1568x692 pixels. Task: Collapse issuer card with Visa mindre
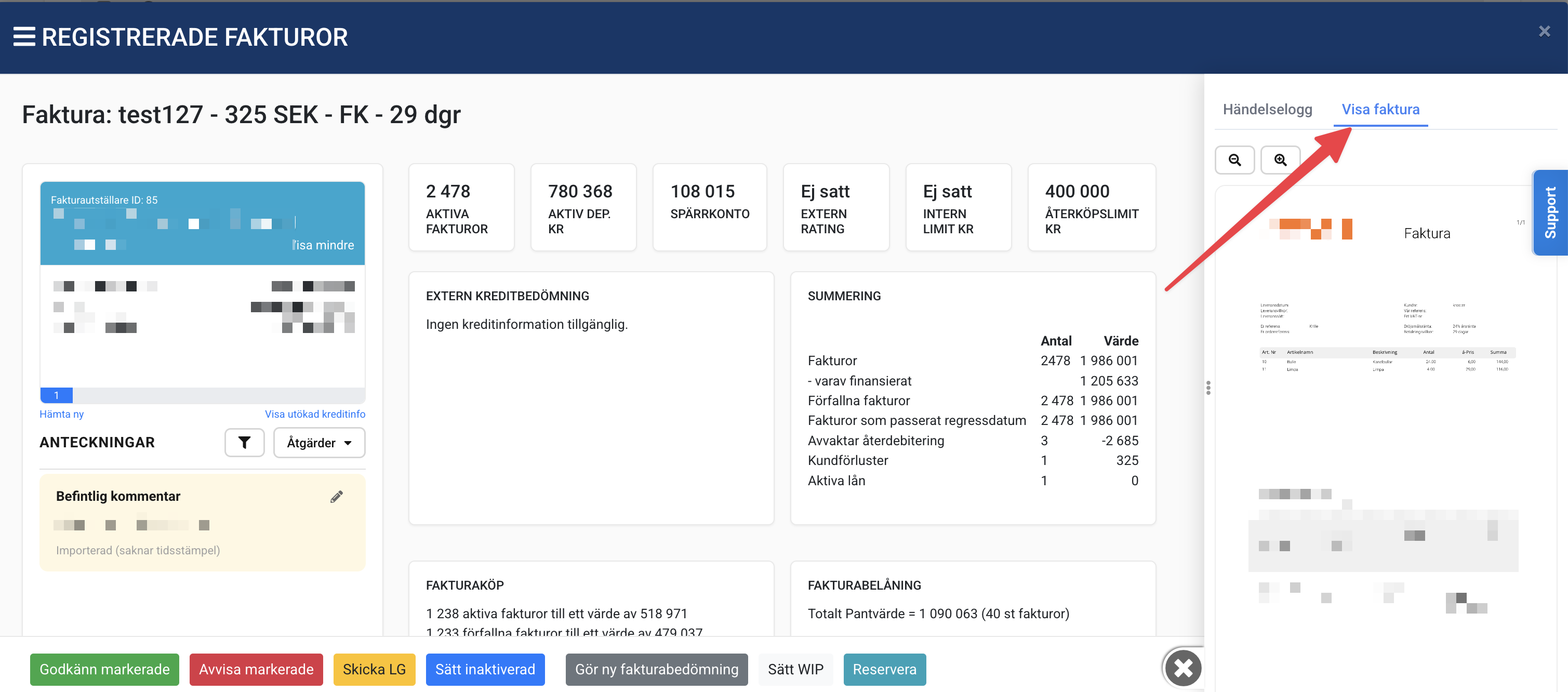pos(323,245)
